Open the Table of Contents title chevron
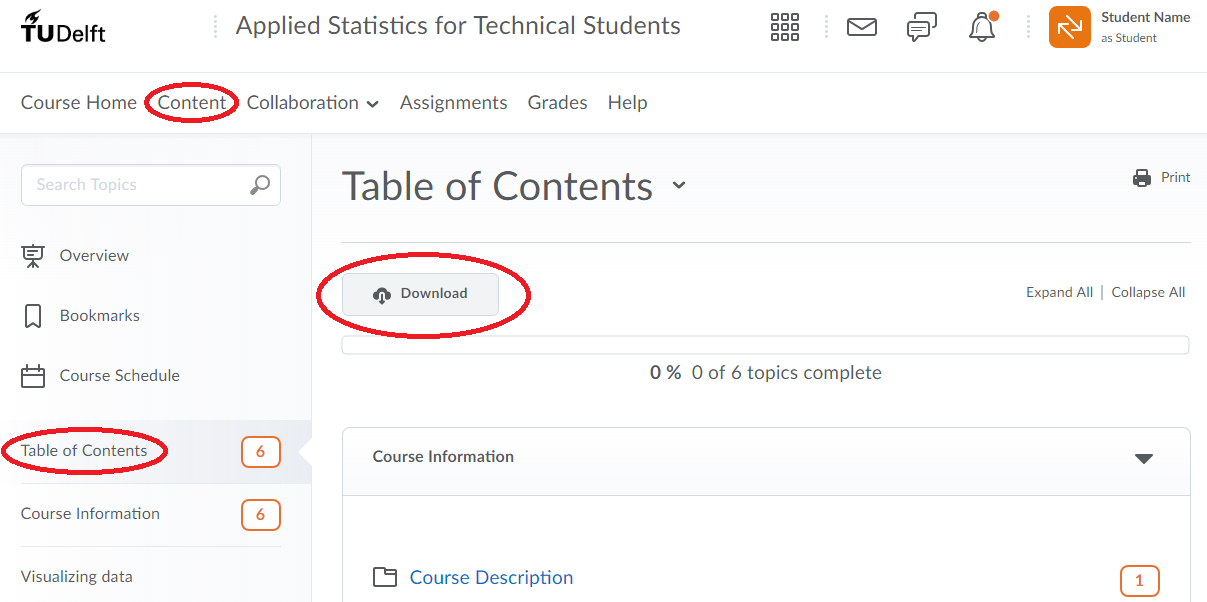The height and width of the screenshot is (602, 1207). [x=679, y=186]
